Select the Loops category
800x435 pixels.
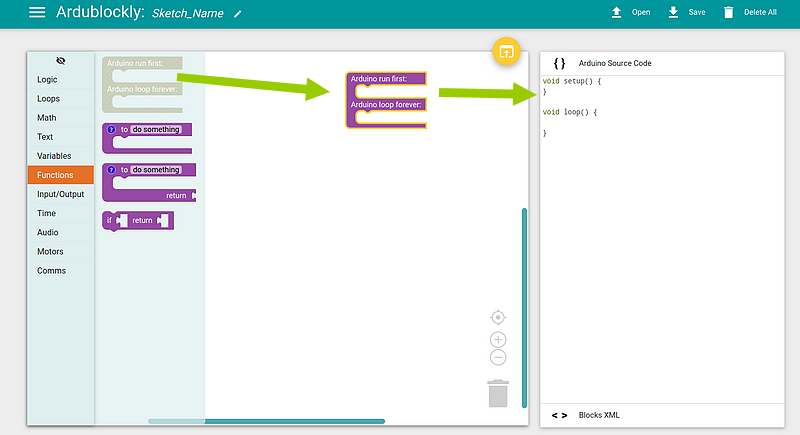click(x=61, y=98)
